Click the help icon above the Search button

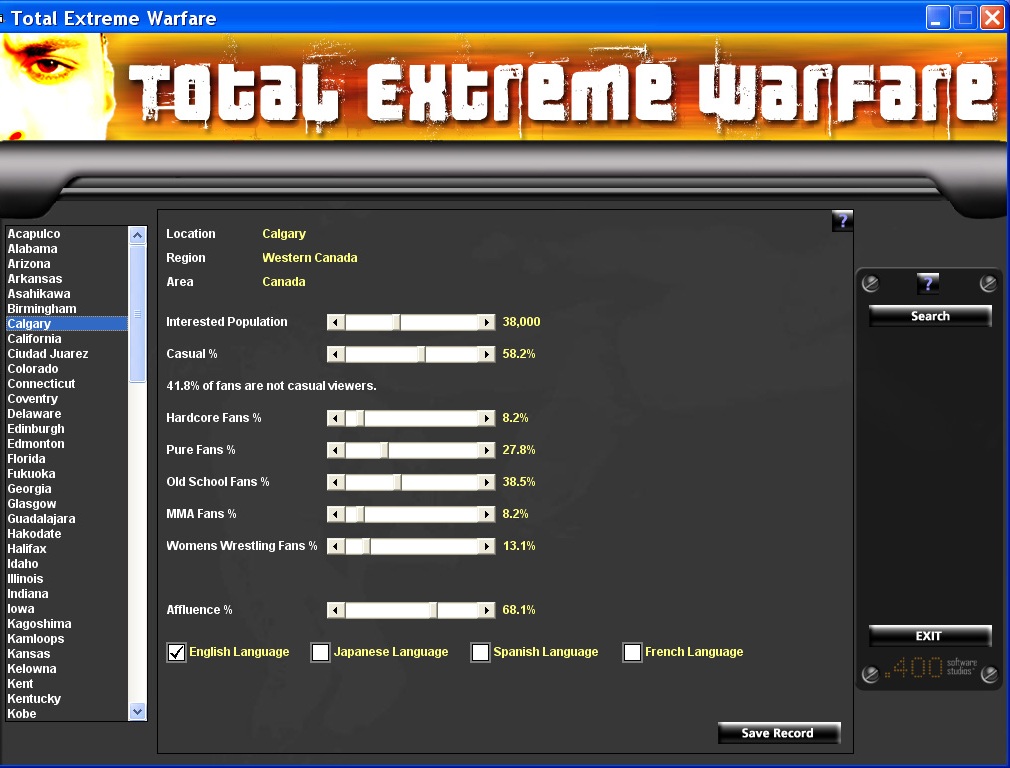pyautogui.click(x=928, y=284)
